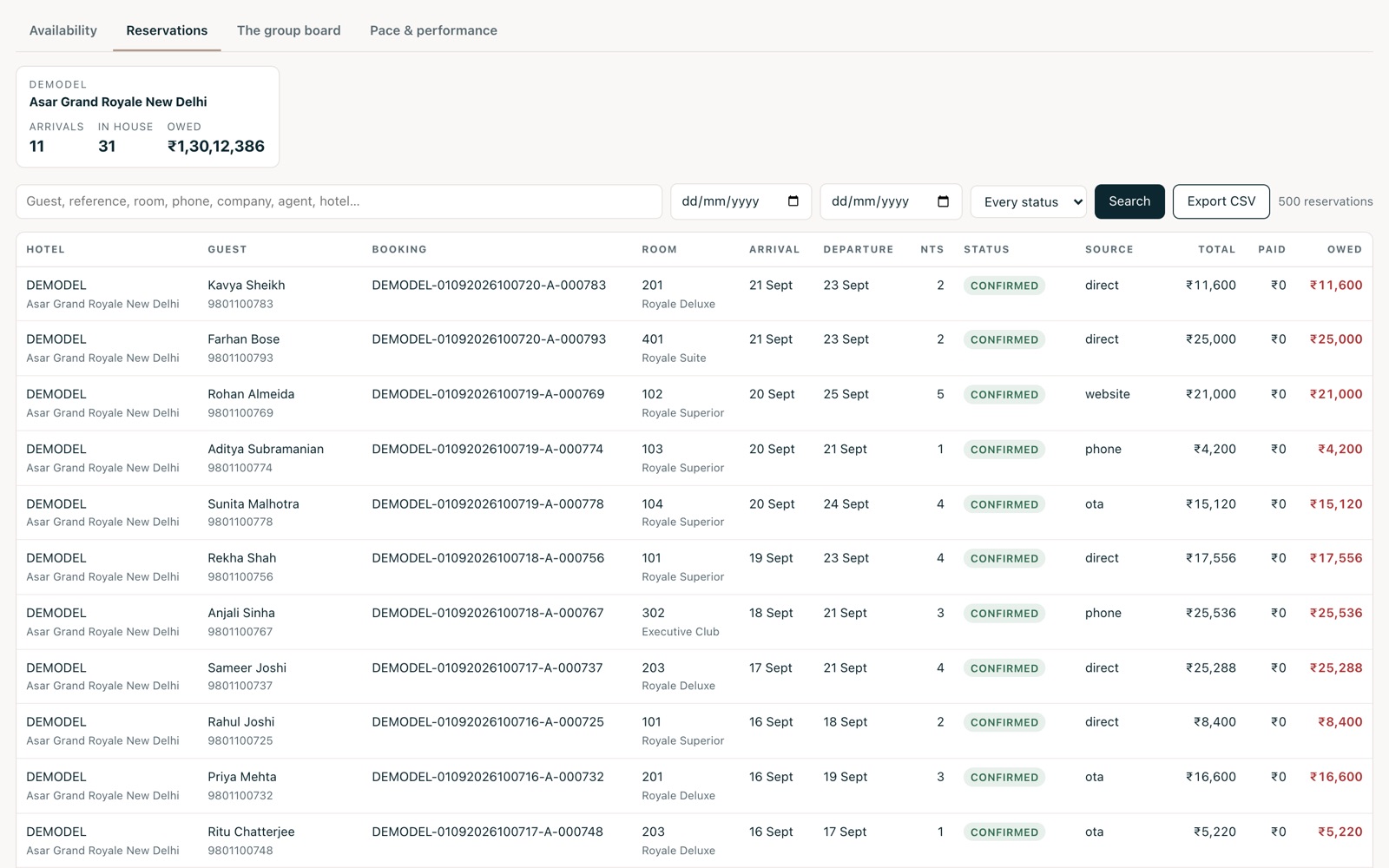Screen dimensions: 1389x868
Task: Click the DEPARTURE column header
Action: 859,249
